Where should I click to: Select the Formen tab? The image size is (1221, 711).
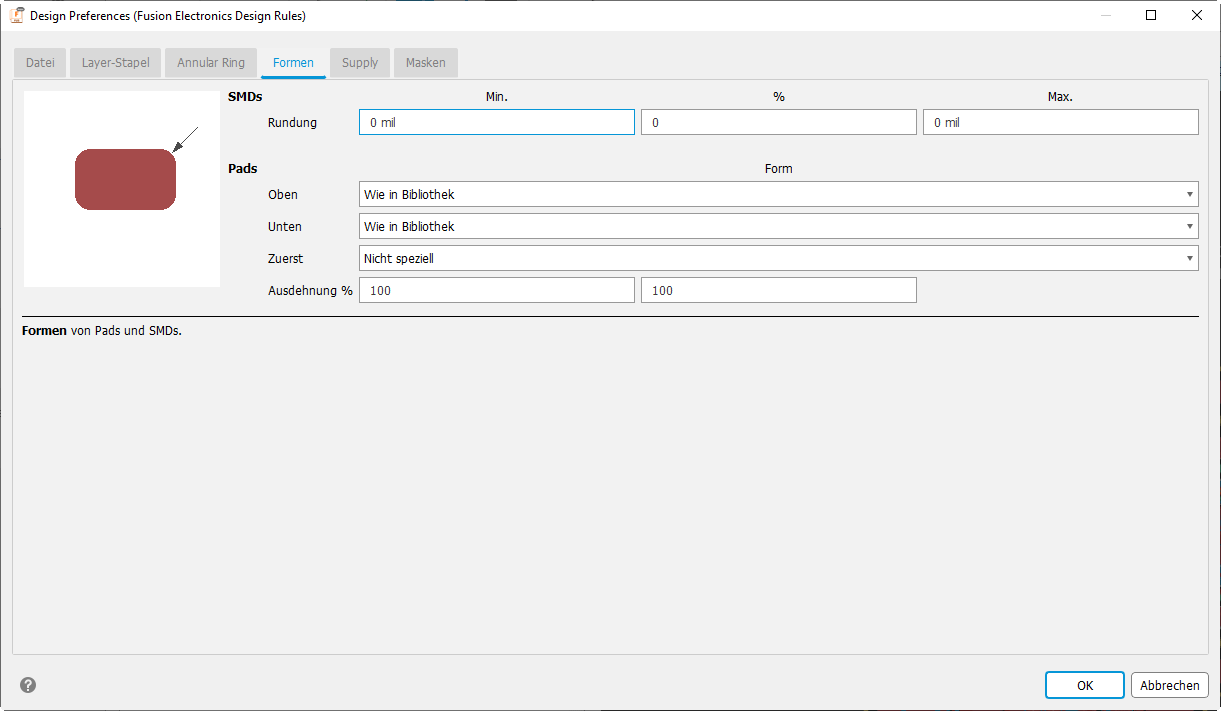[x=293, y=62]
